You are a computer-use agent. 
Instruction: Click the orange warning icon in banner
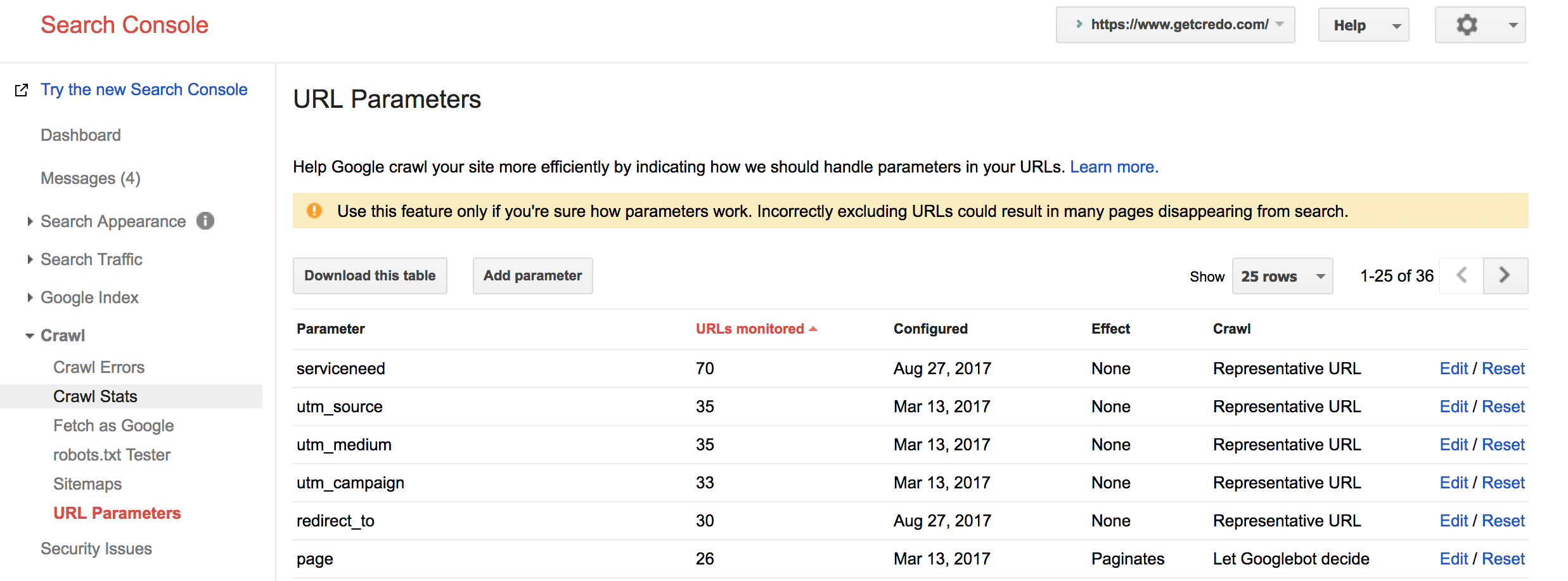(x=314, y=211)
